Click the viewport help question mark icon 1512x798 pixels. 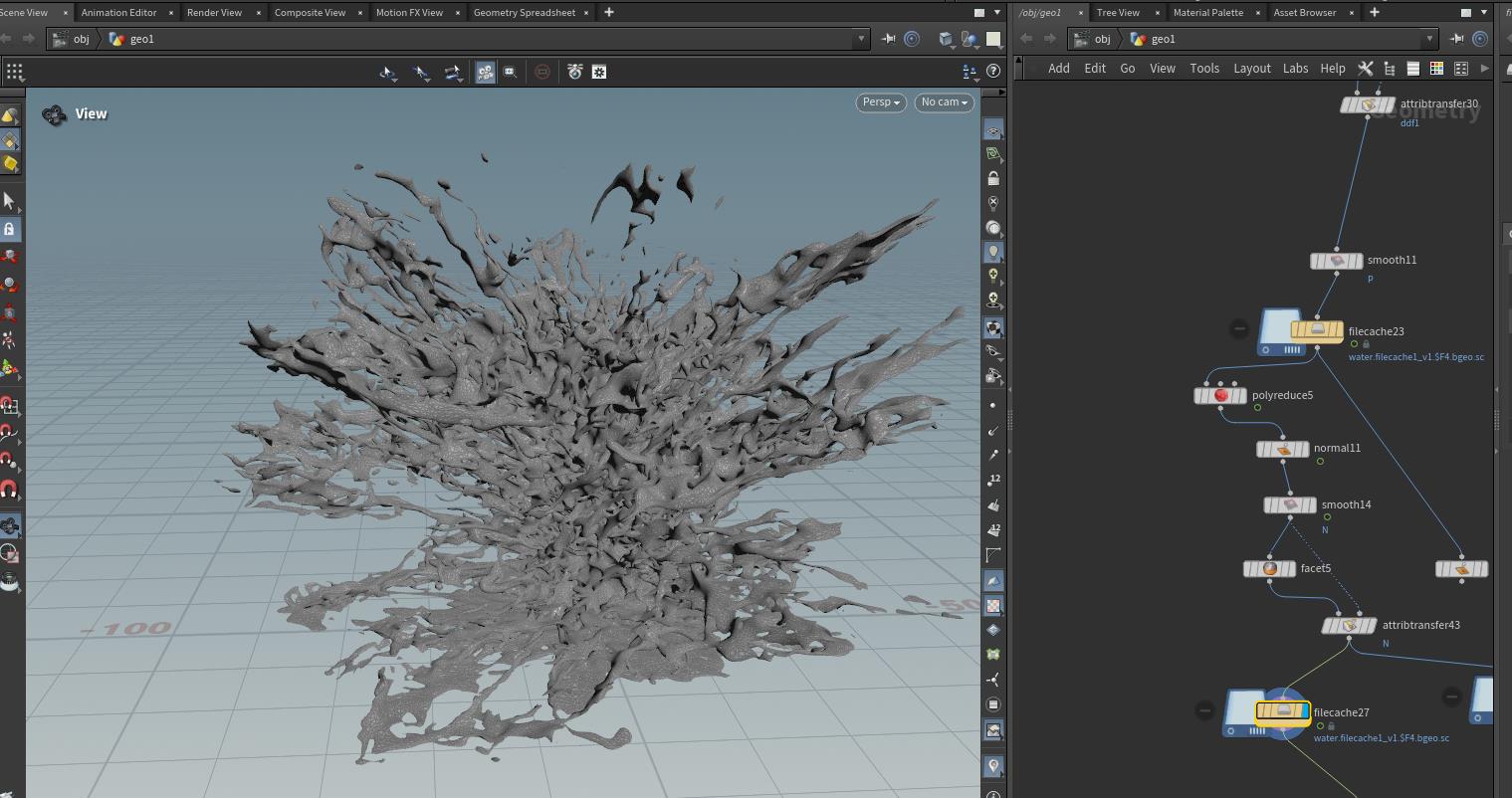click(992, 72)
